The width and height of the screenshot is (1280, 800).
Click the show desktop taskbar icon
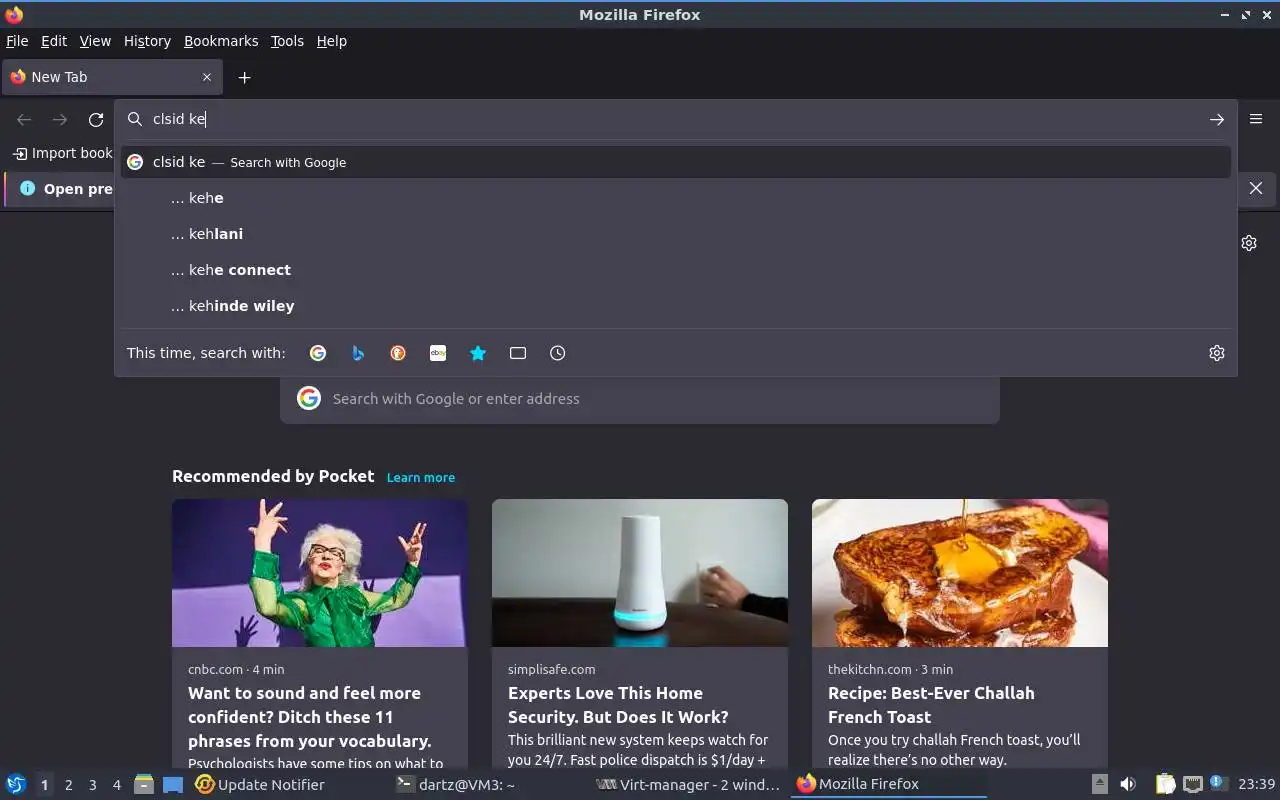173,785
